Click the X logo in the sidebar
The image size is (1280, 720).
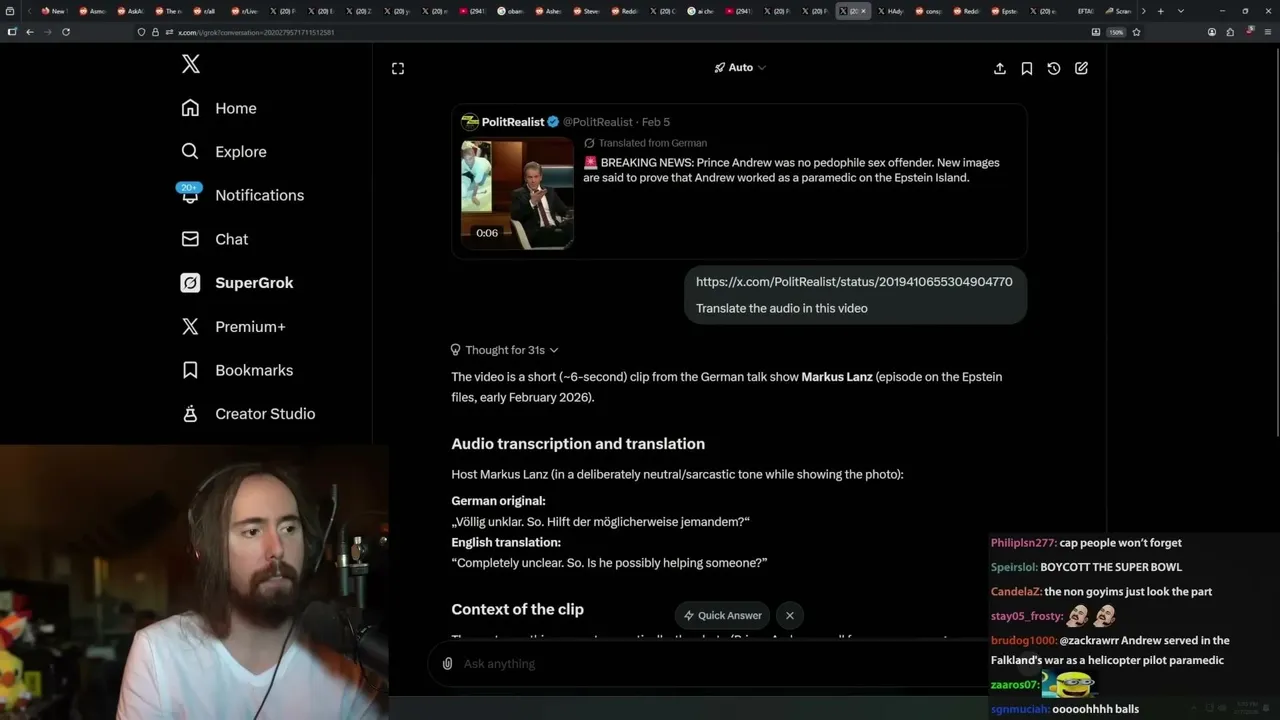[x=191, y=64]
